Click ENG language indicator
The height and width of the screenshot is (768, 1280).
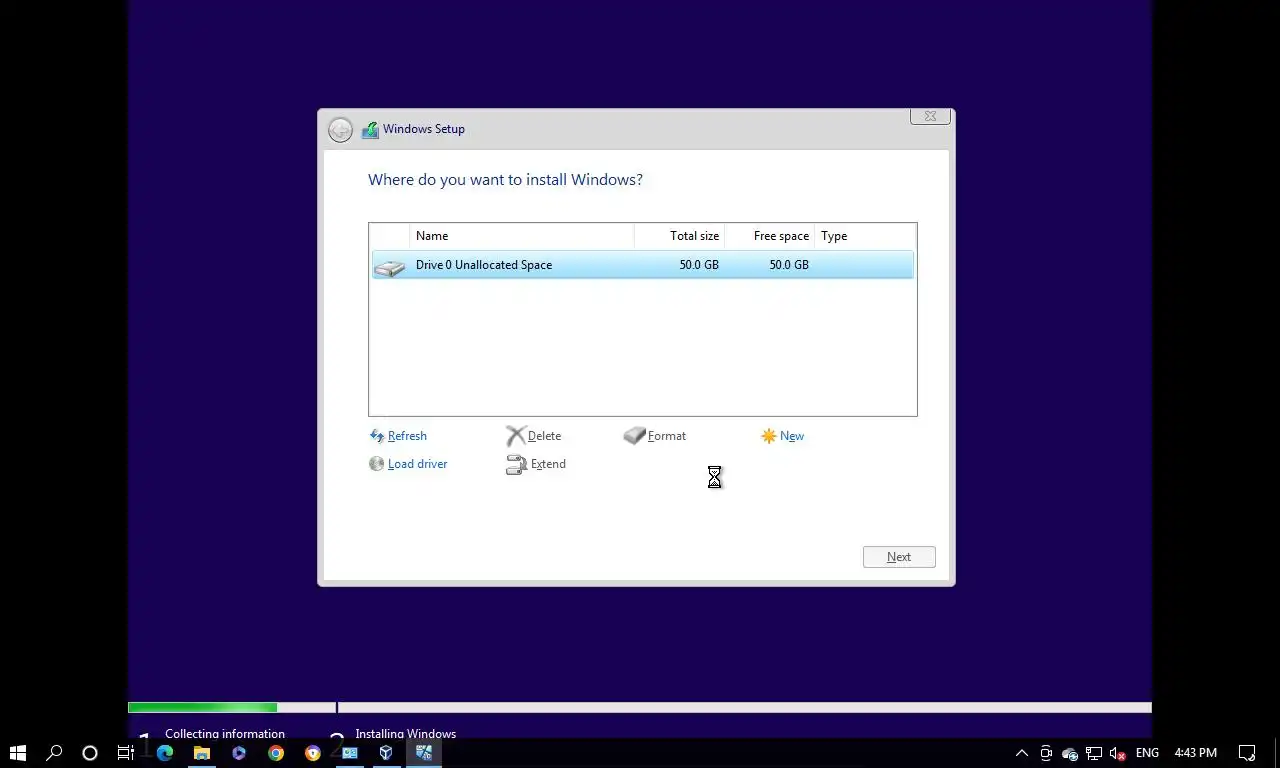coord(1147,753)
